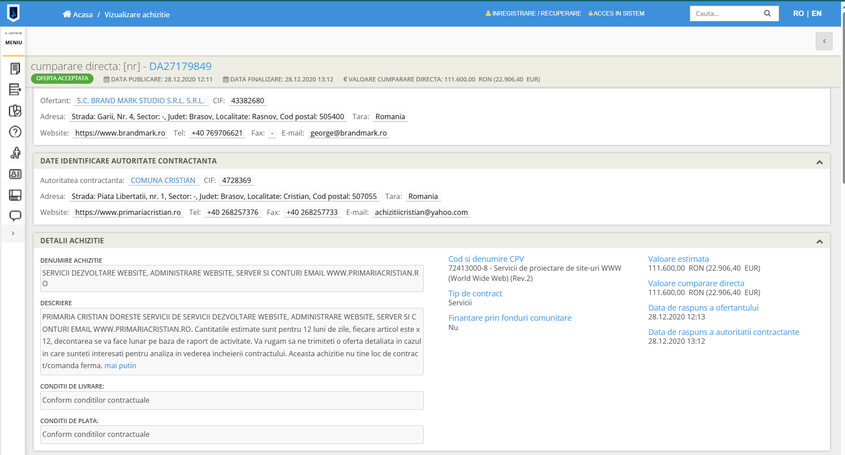This screenshot has height=455, width=845.
Task: Switch language to EN
Action: [817, 14]
